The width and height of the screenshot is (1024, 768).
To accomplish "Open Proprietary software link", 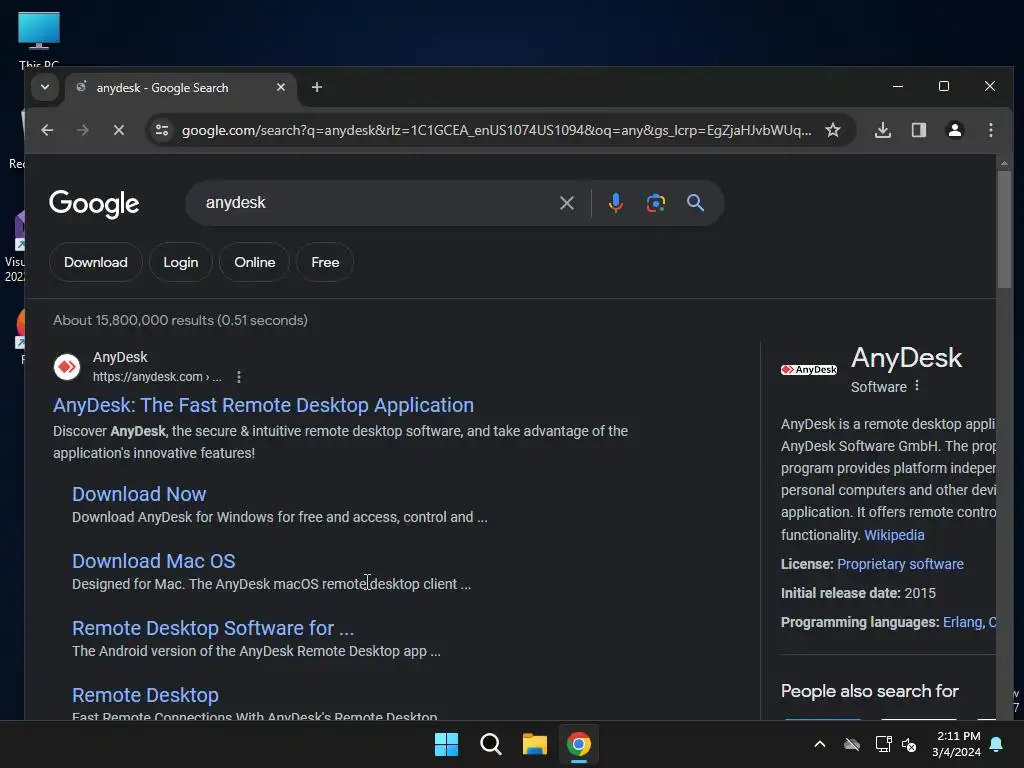I will (x=900, y=564).
